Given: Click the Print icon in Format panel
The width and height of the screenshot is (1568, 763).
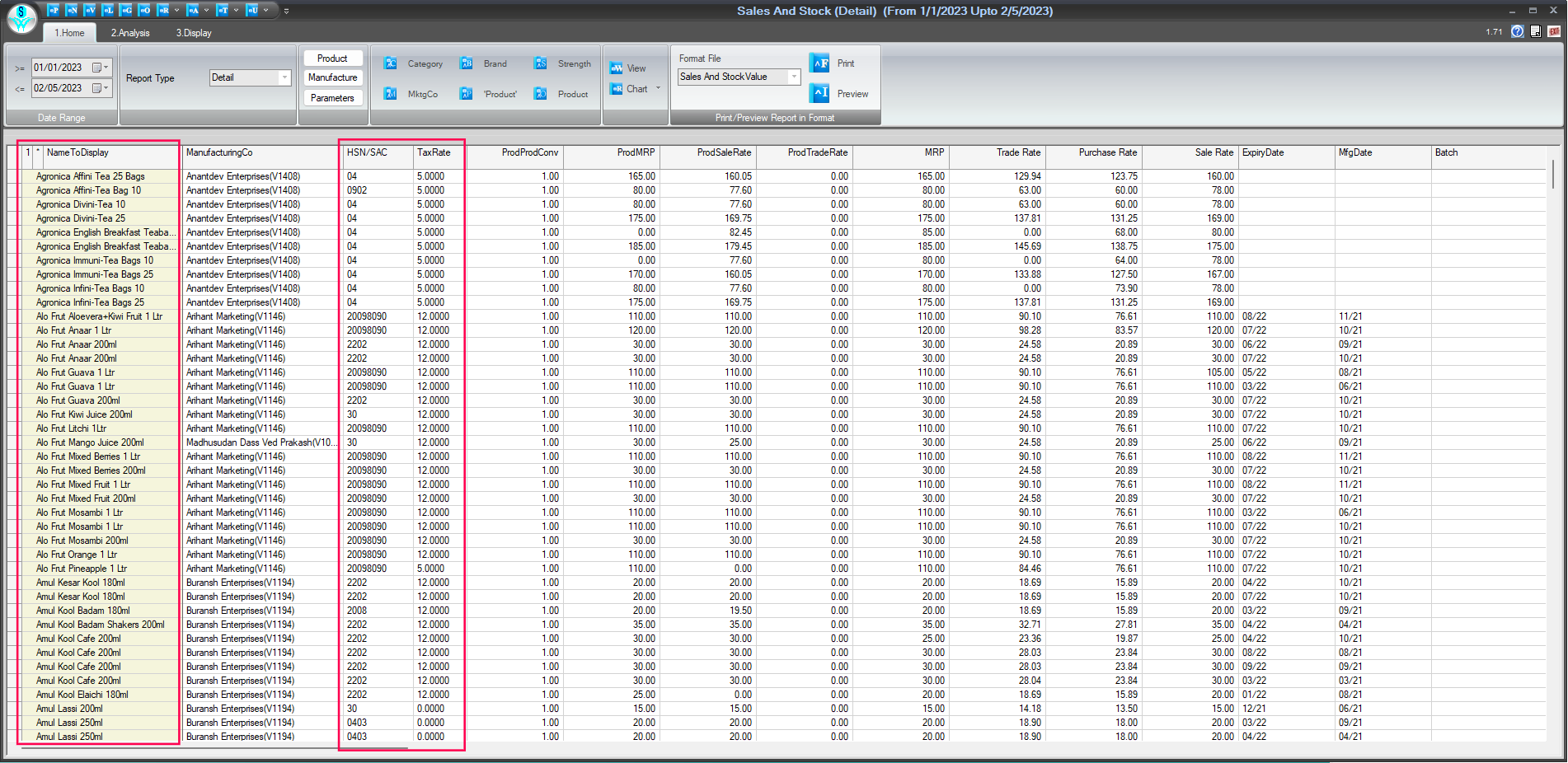Looking at the screenshot, I should 819,63.
